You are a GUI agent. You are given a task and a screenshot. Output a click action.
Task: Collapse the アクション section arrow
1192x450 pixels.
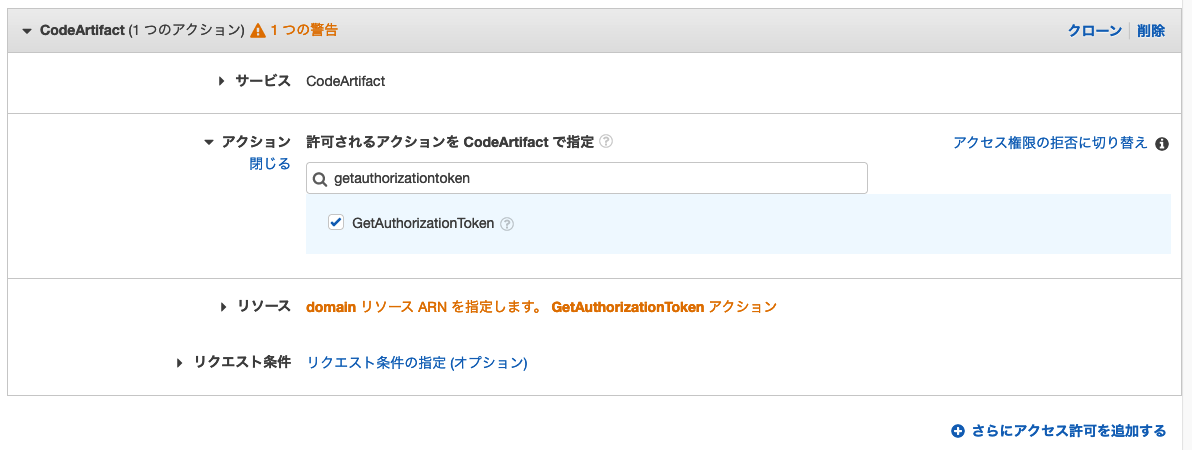pyautogui.click(x=208, y=143)
